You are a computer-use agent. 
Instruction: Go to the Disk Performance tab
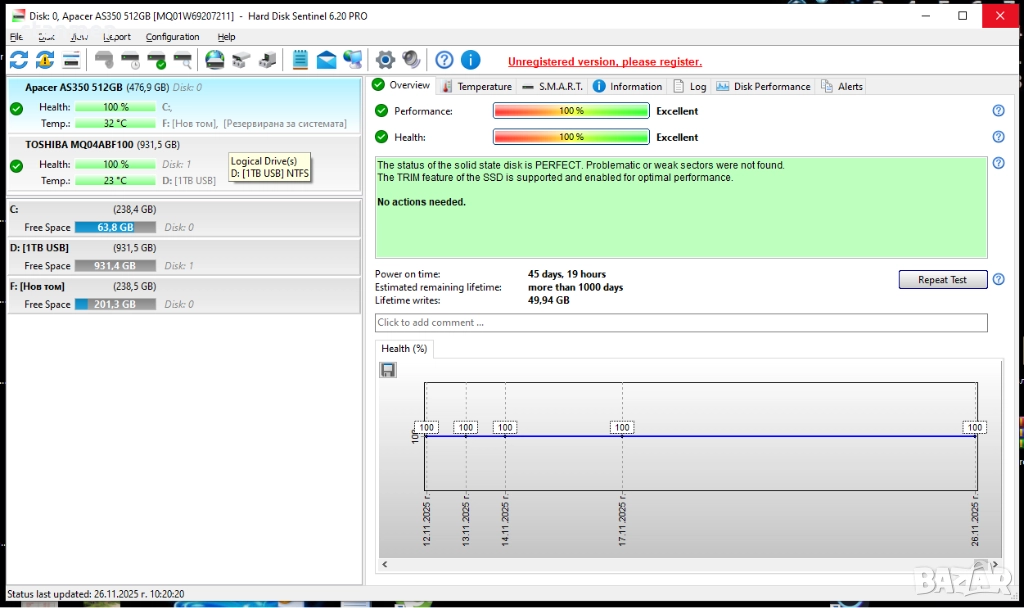point(763,87)
